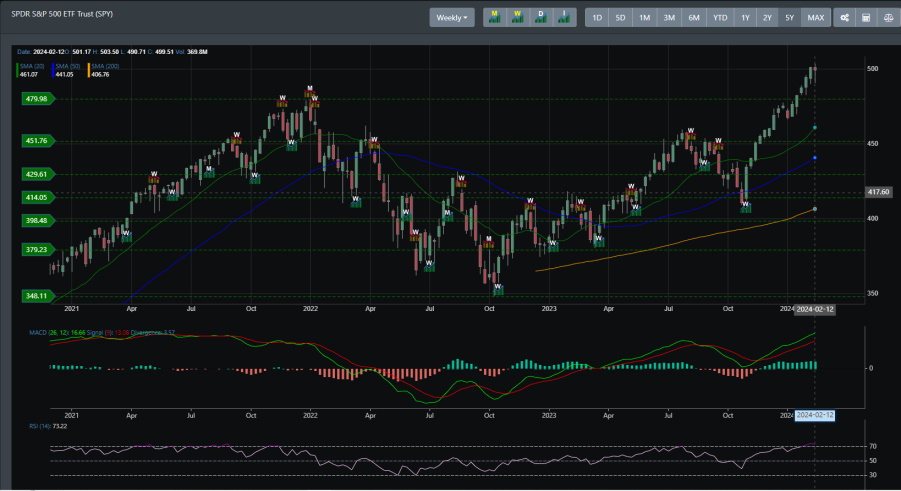Click the Vol 369.8M value in the header

click(x=191, y=52)
